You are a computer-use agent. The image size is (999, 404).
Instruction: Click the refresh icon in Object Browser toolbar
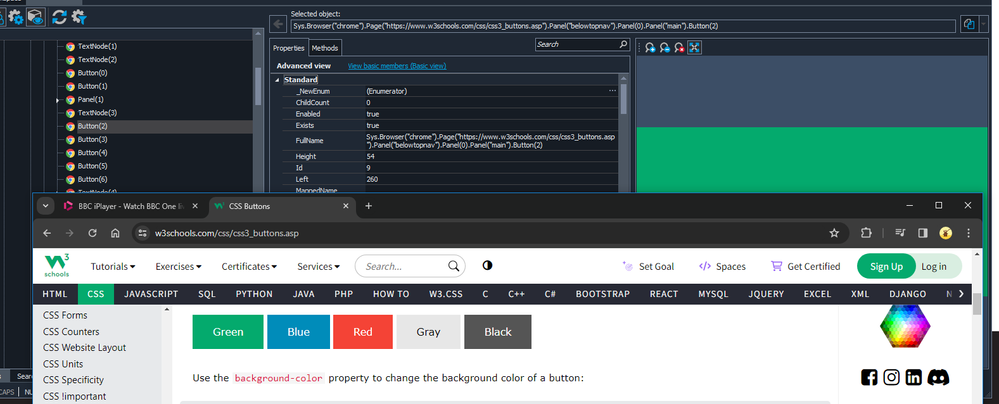(60, 17)
